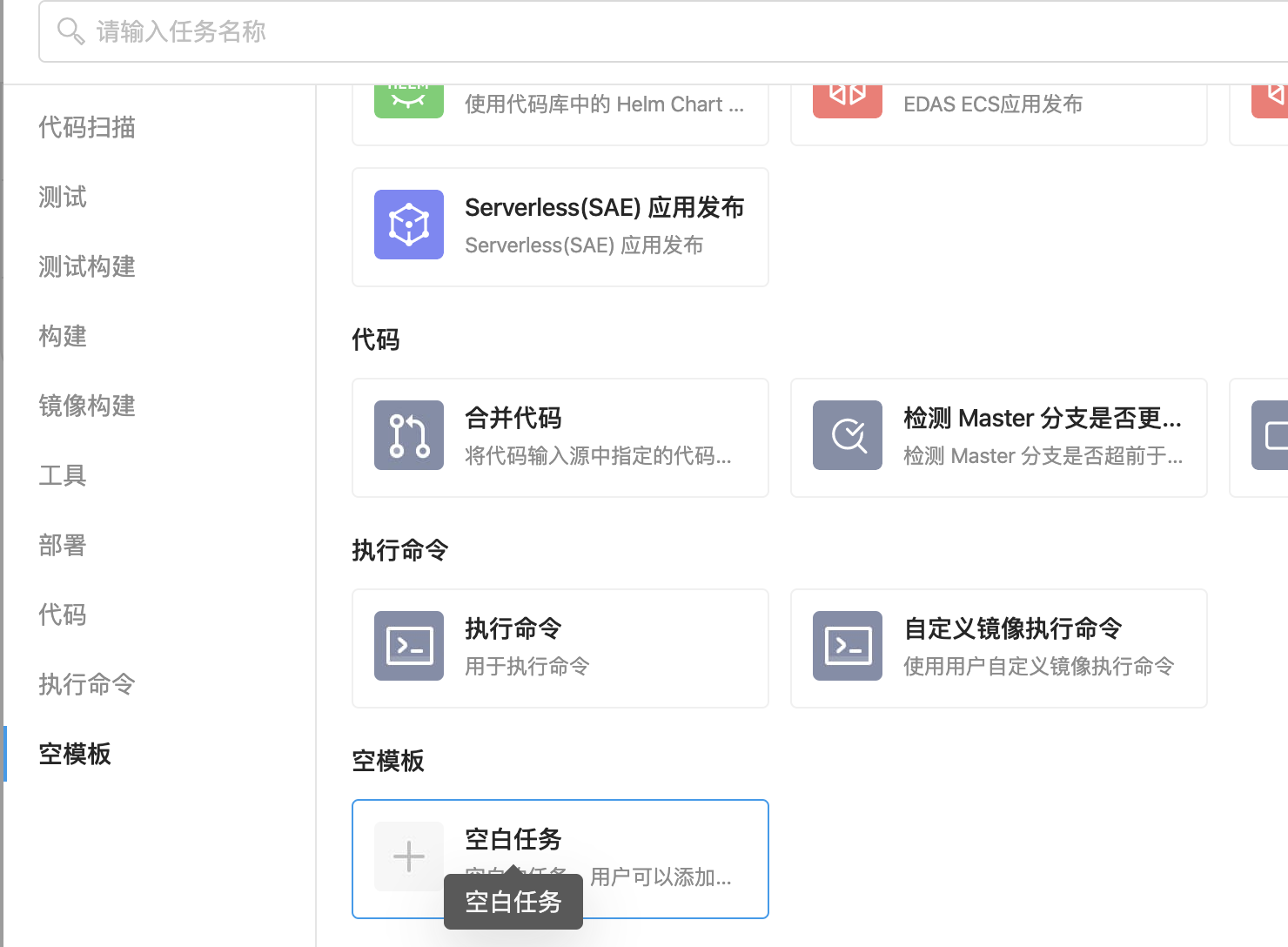Open the 测试 category

(x=63, y=197)
